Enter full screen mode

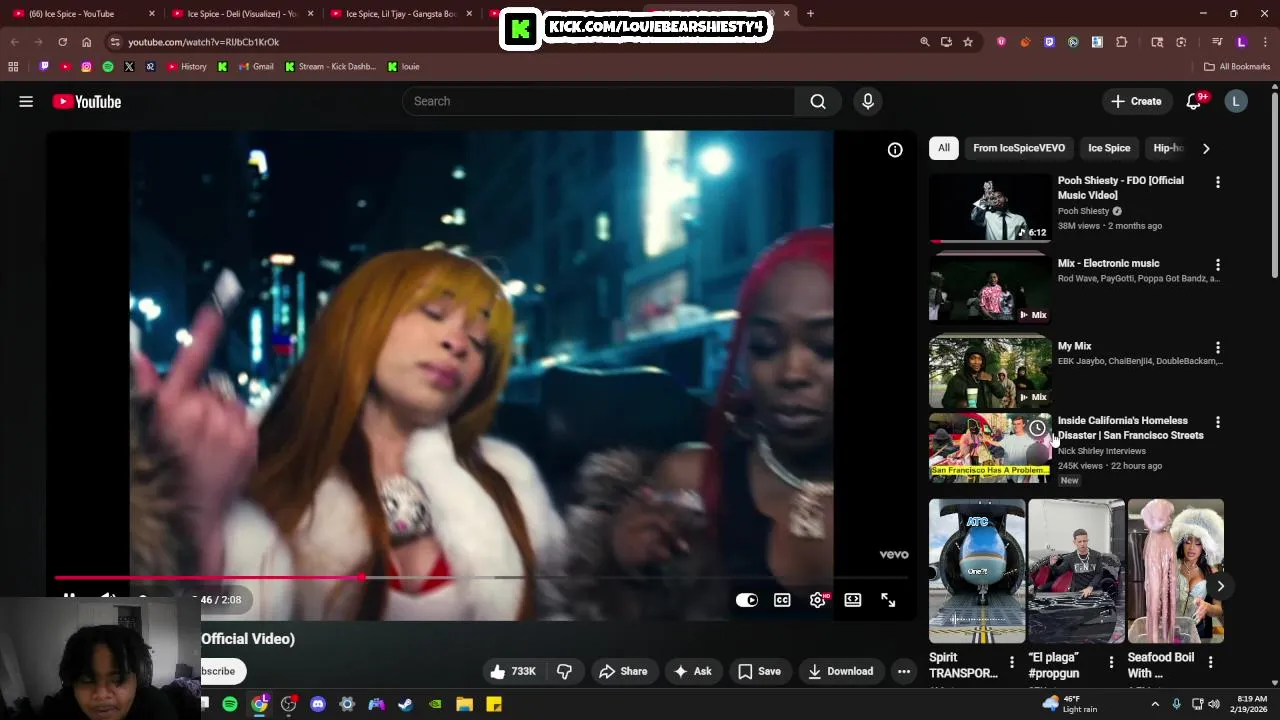(888, 600)
